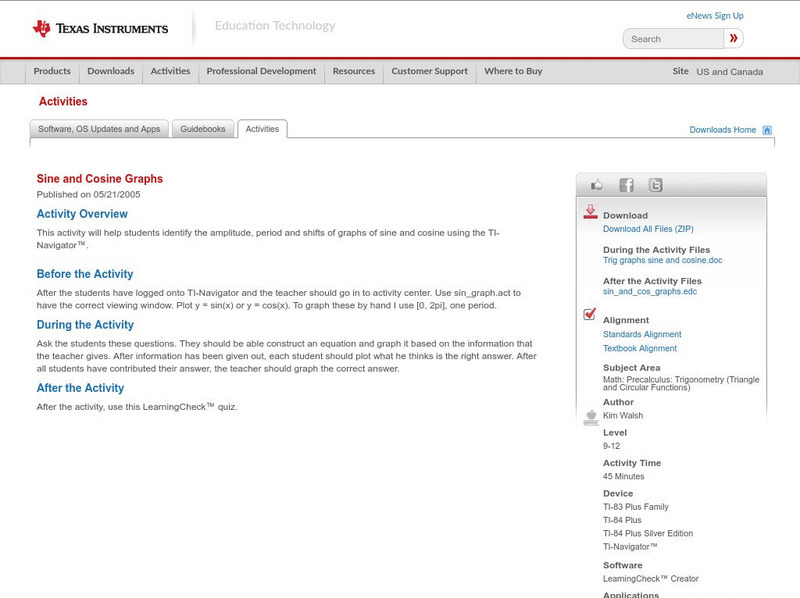Open the Standards Alignment link
Image resolution: width=800 pixels, height=598 pixels.
click(x=642, y=334)
